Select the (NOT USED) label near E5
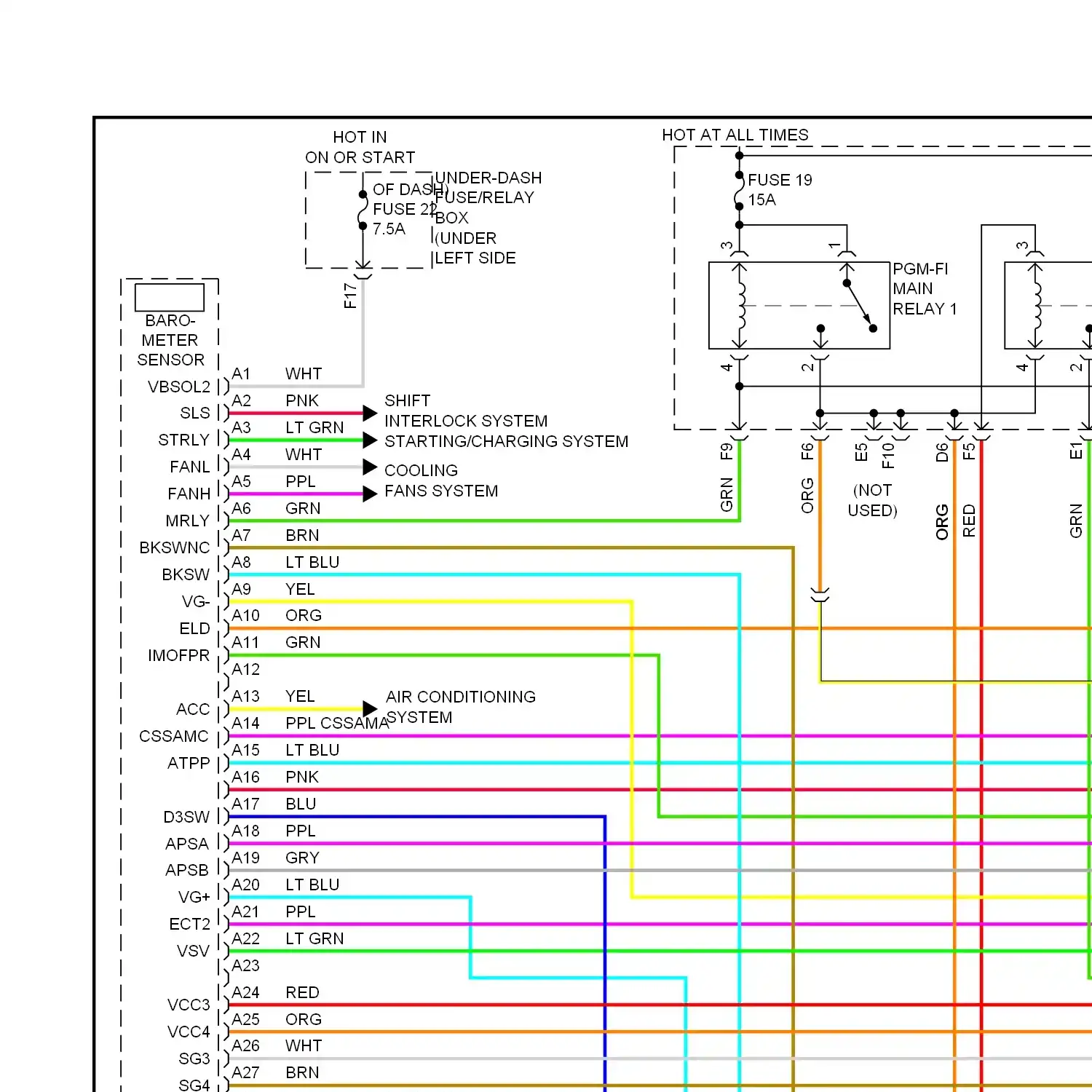 point(873,500)
